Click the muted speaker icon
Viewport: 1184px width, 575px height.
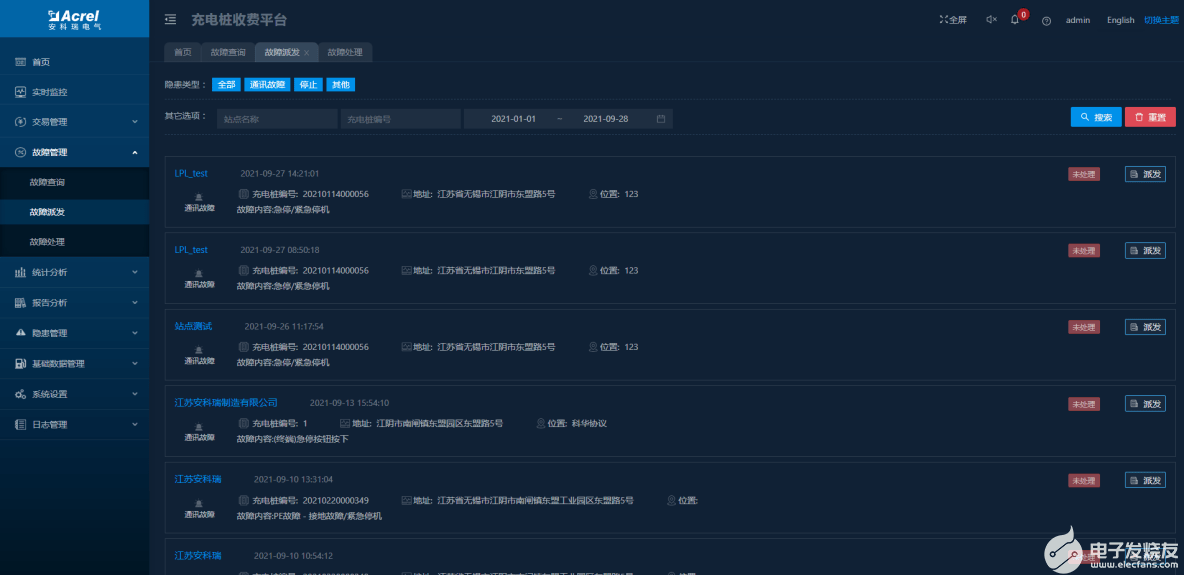tap(991, 20)
